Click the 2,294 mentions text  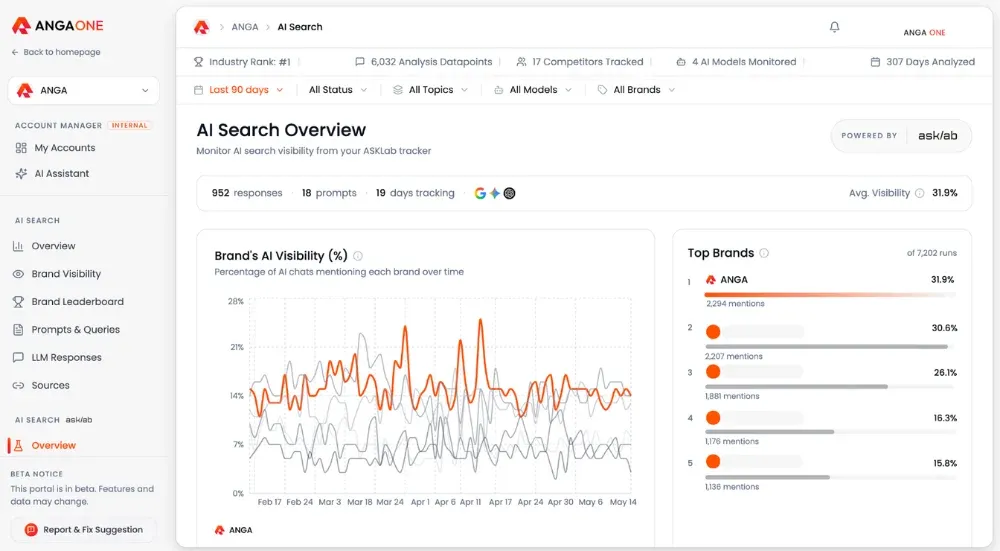tap(735, 304)
